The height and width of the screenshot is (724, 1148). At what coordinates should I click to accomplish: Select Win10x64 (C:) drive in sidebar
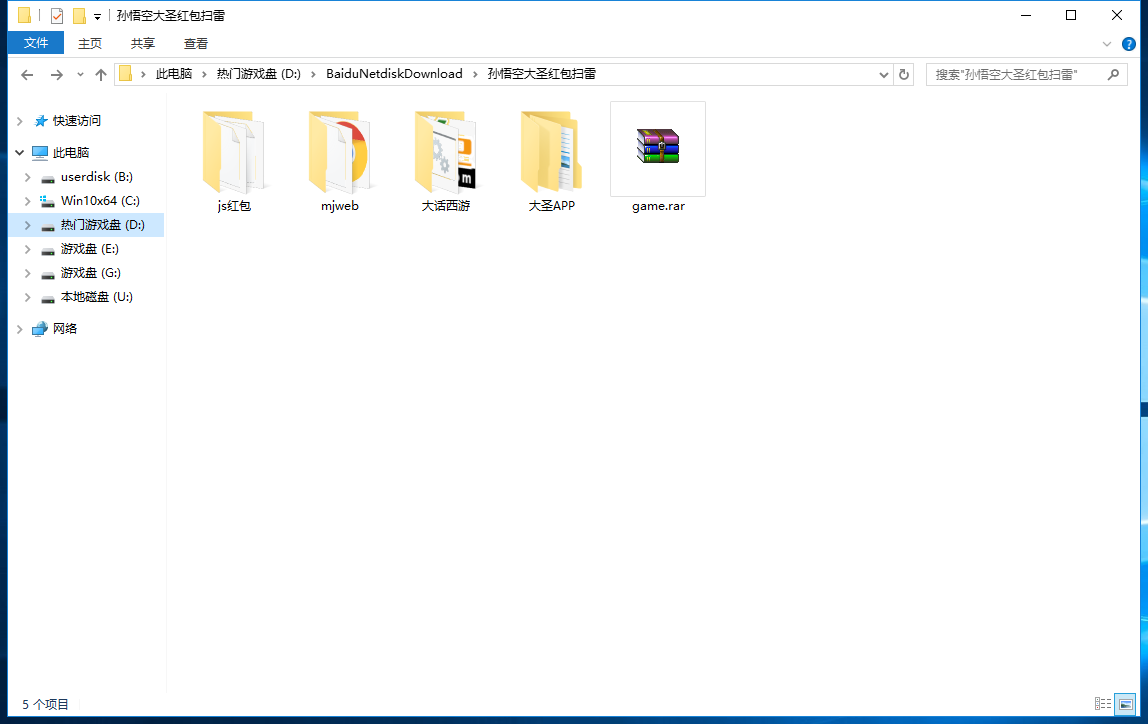point(100,201)
